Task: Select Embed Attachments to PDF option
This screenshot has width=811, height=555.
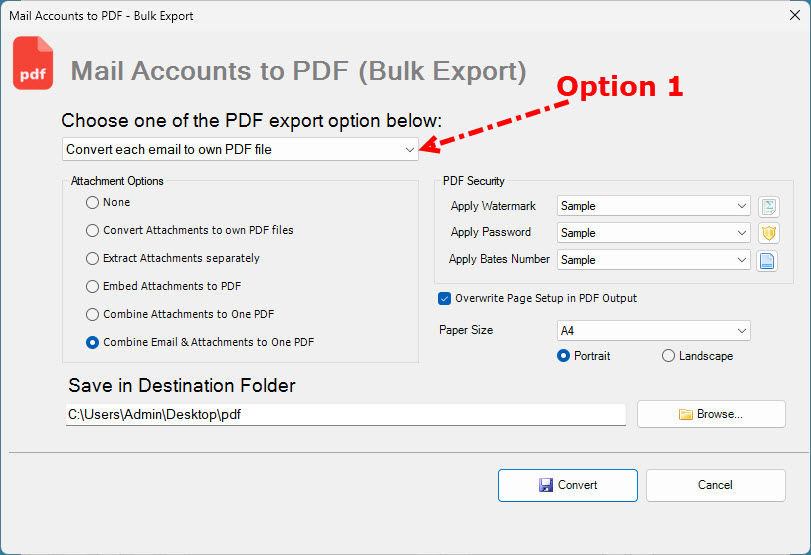Action: 93,286
